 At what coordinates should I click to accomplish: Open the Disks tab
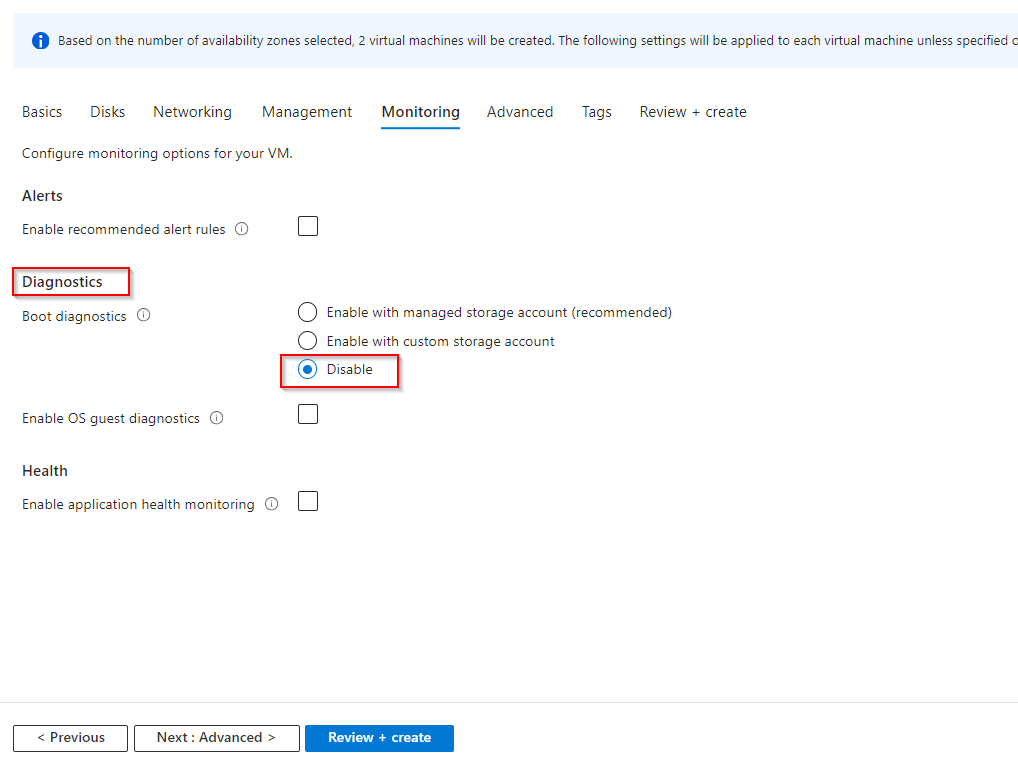point(108,112)
